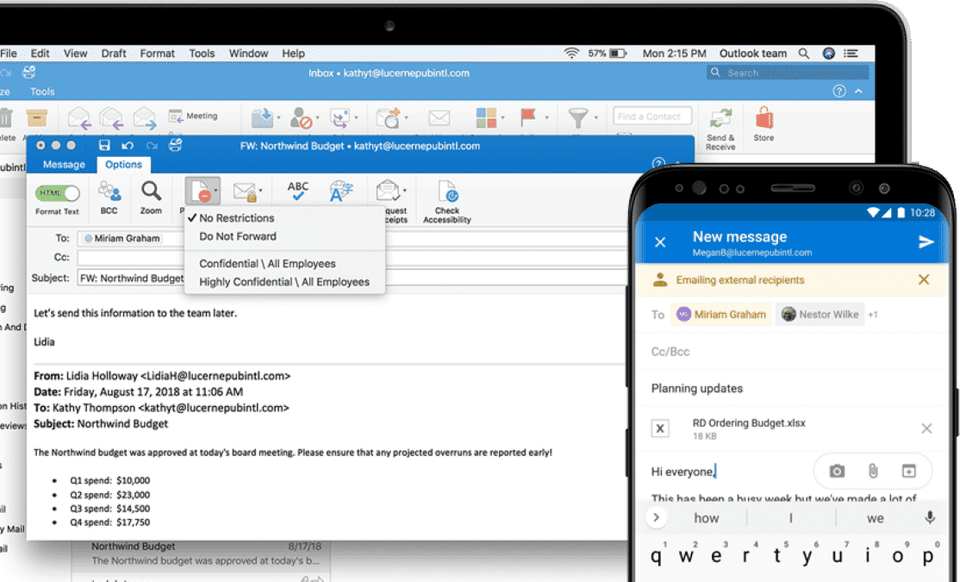Screen dimensions: 960x582
Task: Click the Cc field in compose window
Action: click(352, 258)
